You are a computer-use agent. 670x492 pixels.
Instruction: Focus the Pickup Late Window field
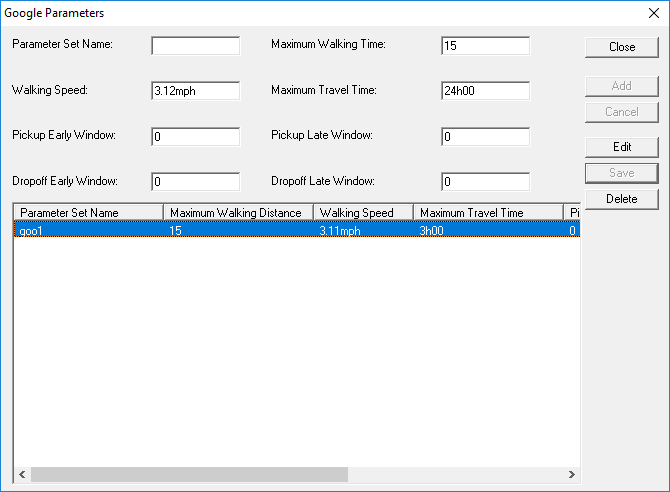click(x=485, y=136)
